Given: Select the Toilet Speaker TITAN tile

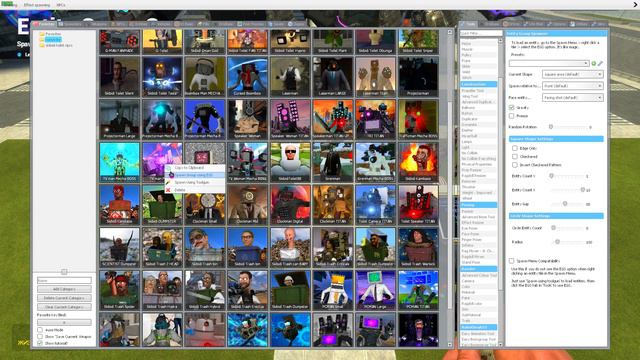Looking at the screenshot, I should point(418,204).
